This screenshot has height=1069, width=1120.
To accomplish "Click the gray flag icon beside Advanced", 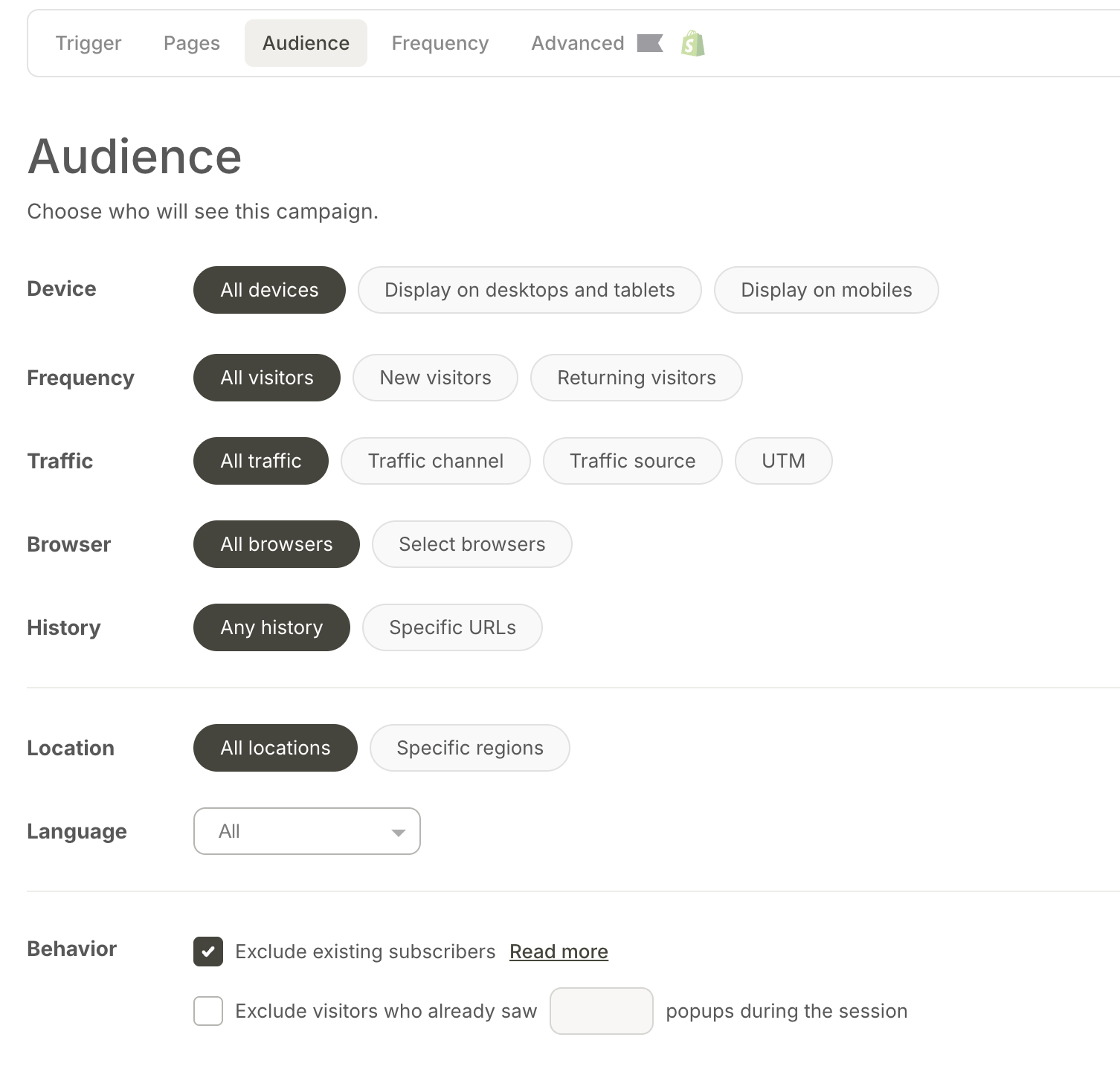I will pos(649,44).
